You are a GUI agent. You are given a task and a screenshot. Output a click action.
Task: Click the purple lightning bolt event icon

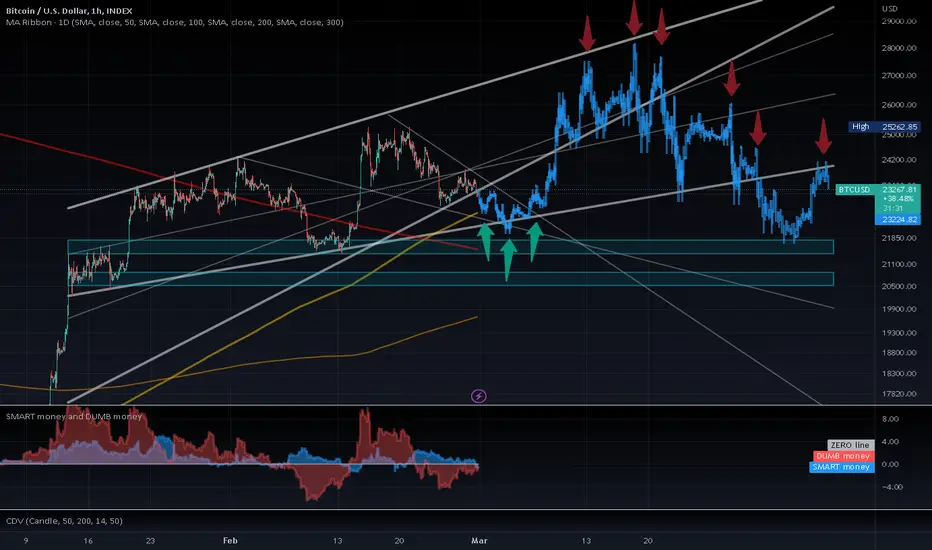[478, 396]
